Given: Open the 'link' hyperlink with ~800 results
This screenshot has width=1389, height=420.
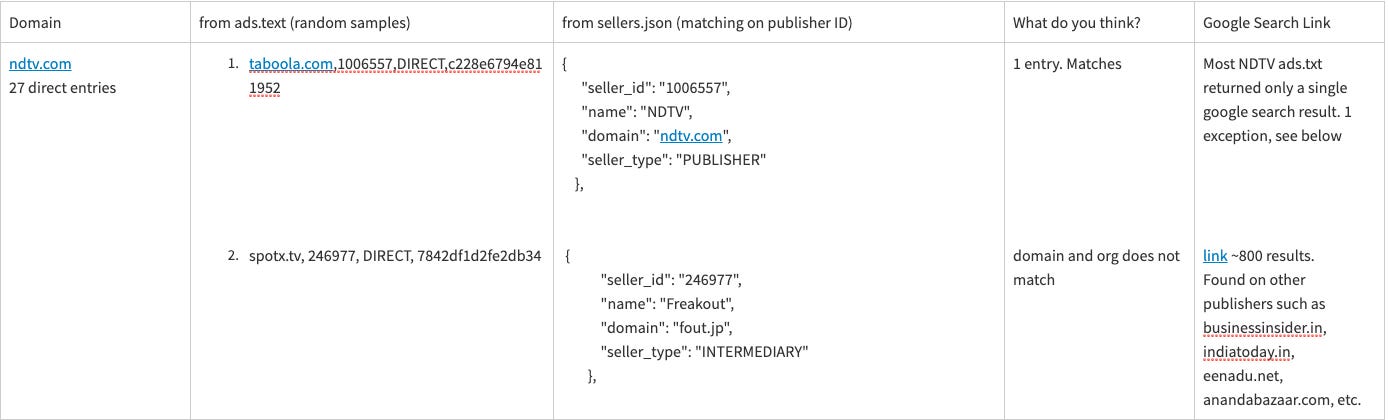Looking at the screenshot, I should pos(1215,256).
